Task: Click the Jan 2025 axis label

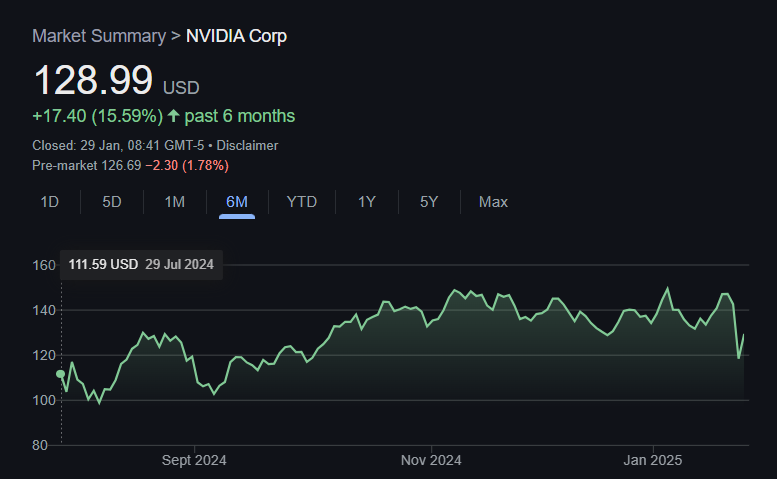Action: [x=653, y=460]
